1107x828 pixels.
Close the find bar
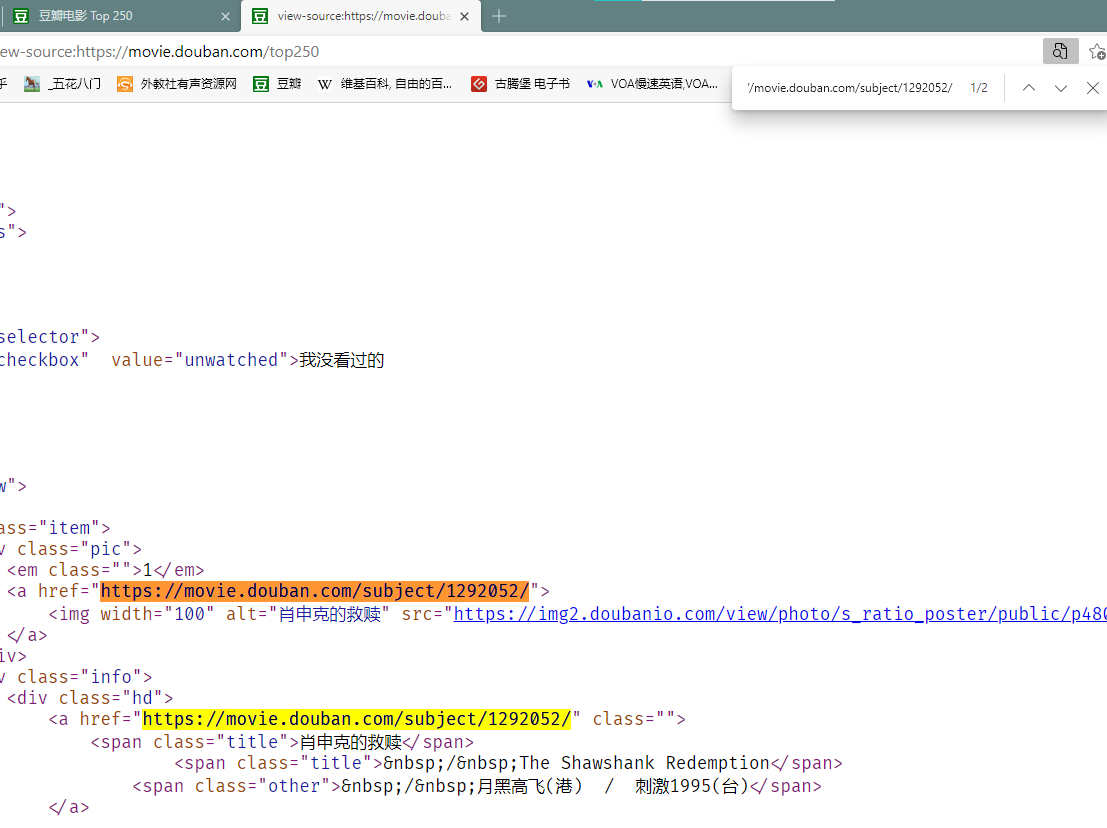pos(1092,88)
